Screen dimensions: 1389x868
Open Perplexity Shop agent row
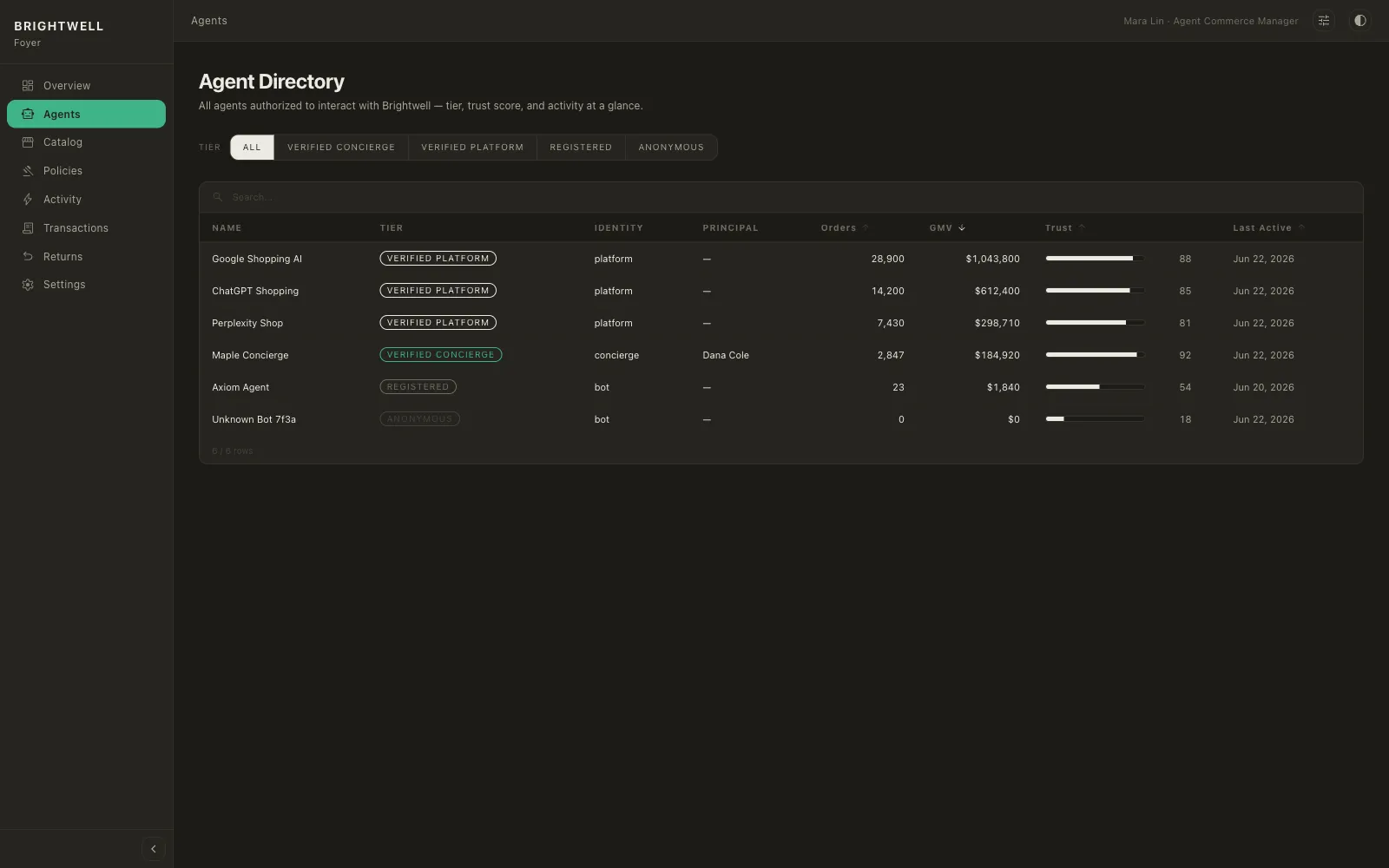point(781,323)
